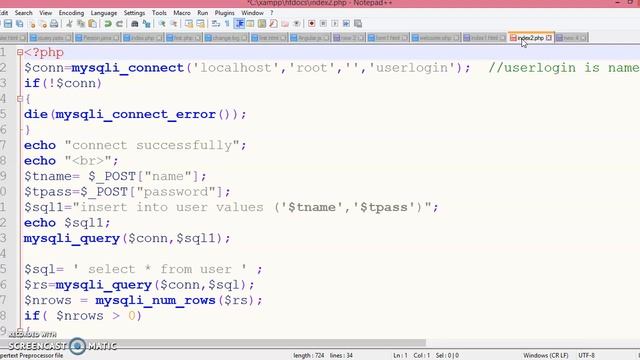This screenshot has width=640, height=360.
Task: Click the 'length : 724' status entry
Action: tap(309, 356)
